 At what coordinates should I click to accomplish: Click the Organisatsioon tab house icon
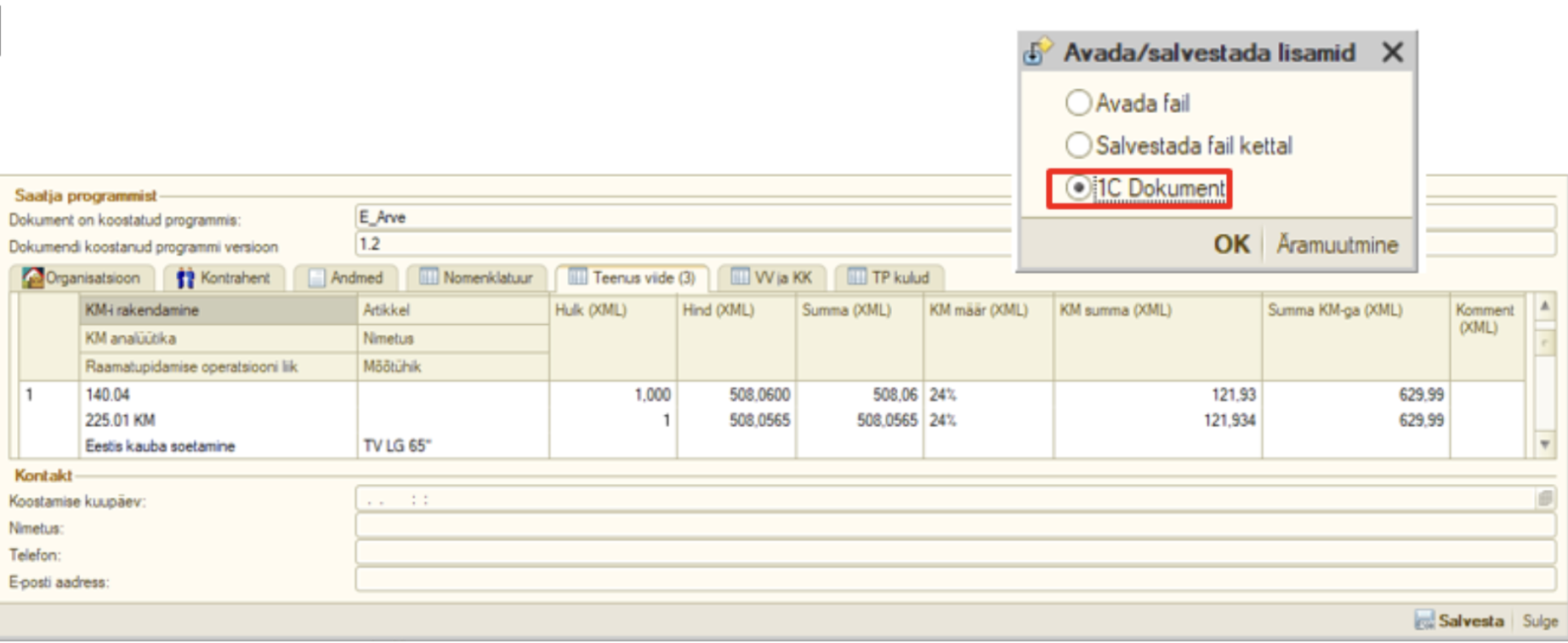click(32, 278)
